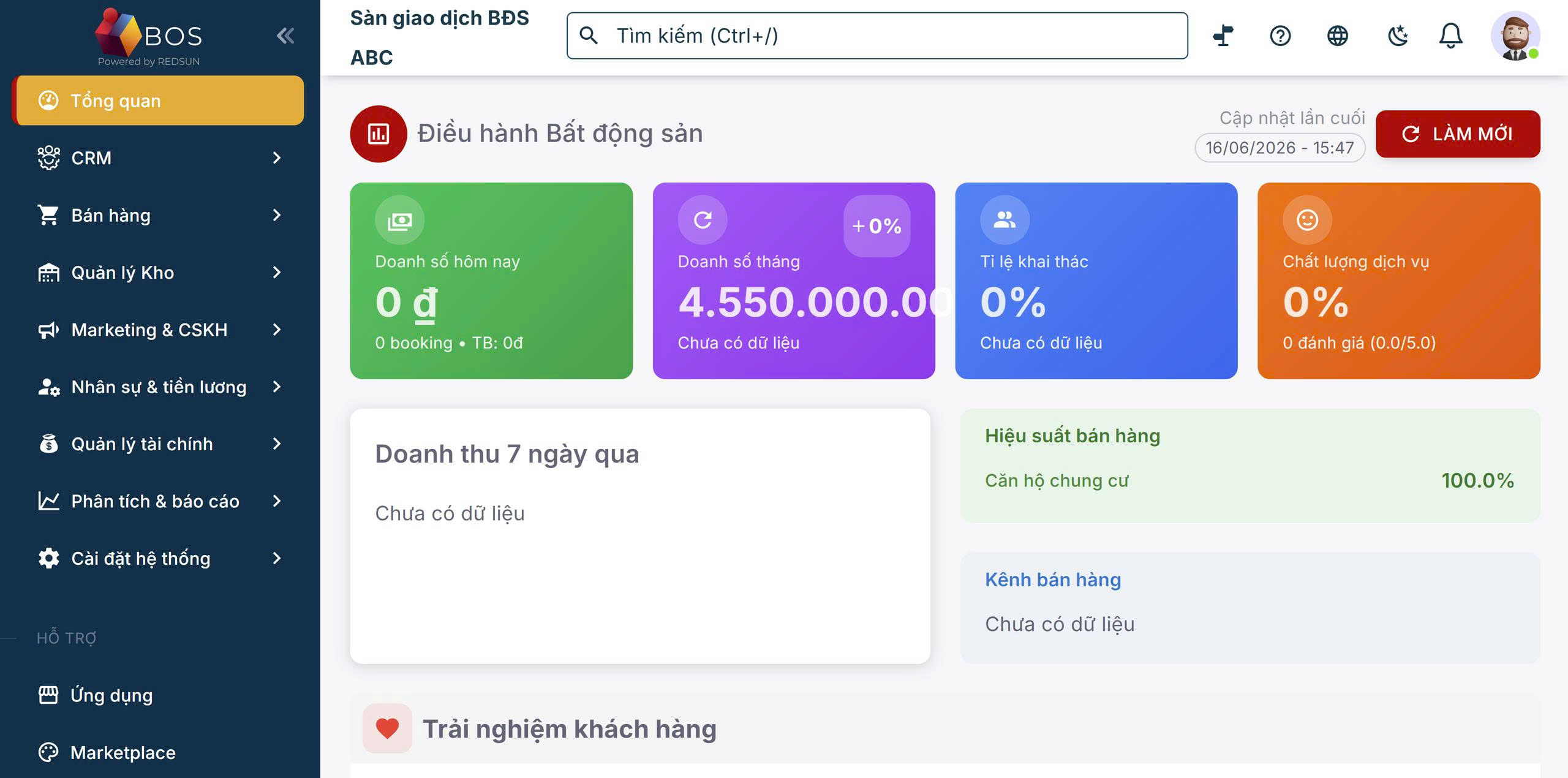Open Quản lý tài chính menu
Screen dimensions: 1568x778
point(158,444)
